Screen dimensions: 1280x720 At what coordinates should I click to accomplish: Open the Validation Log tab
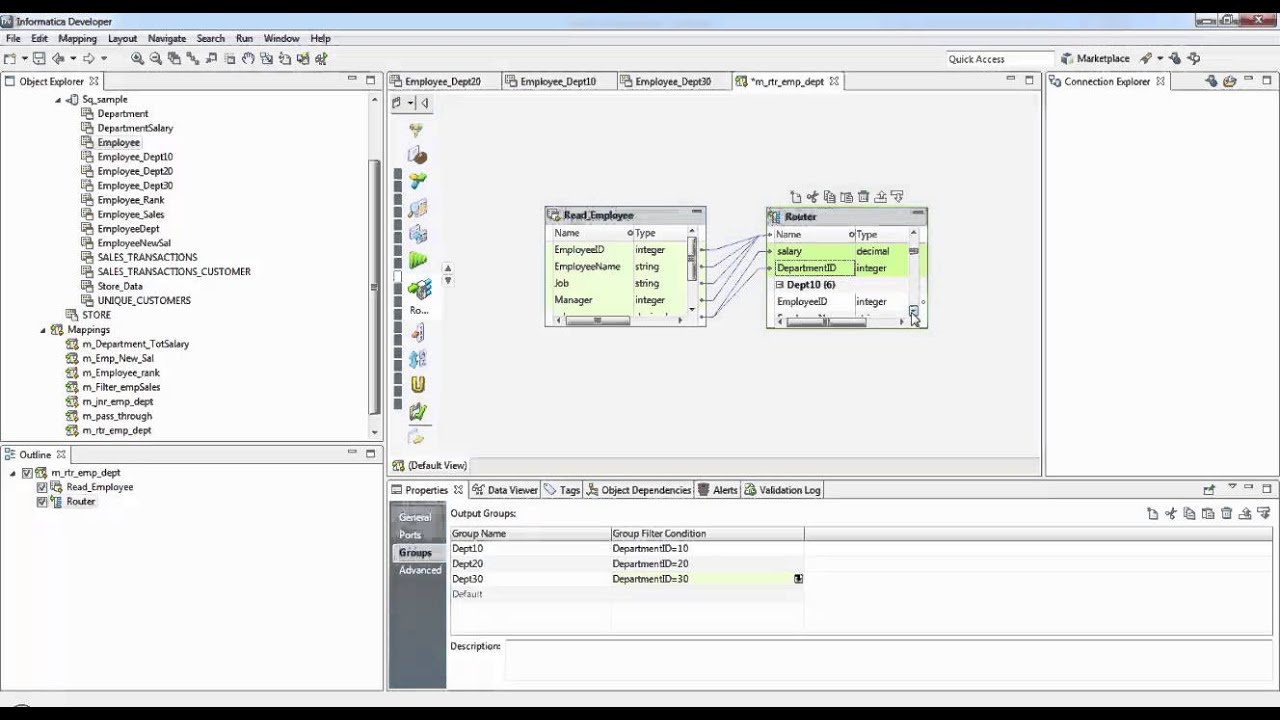pyautogui.click(x=782, y=490)
